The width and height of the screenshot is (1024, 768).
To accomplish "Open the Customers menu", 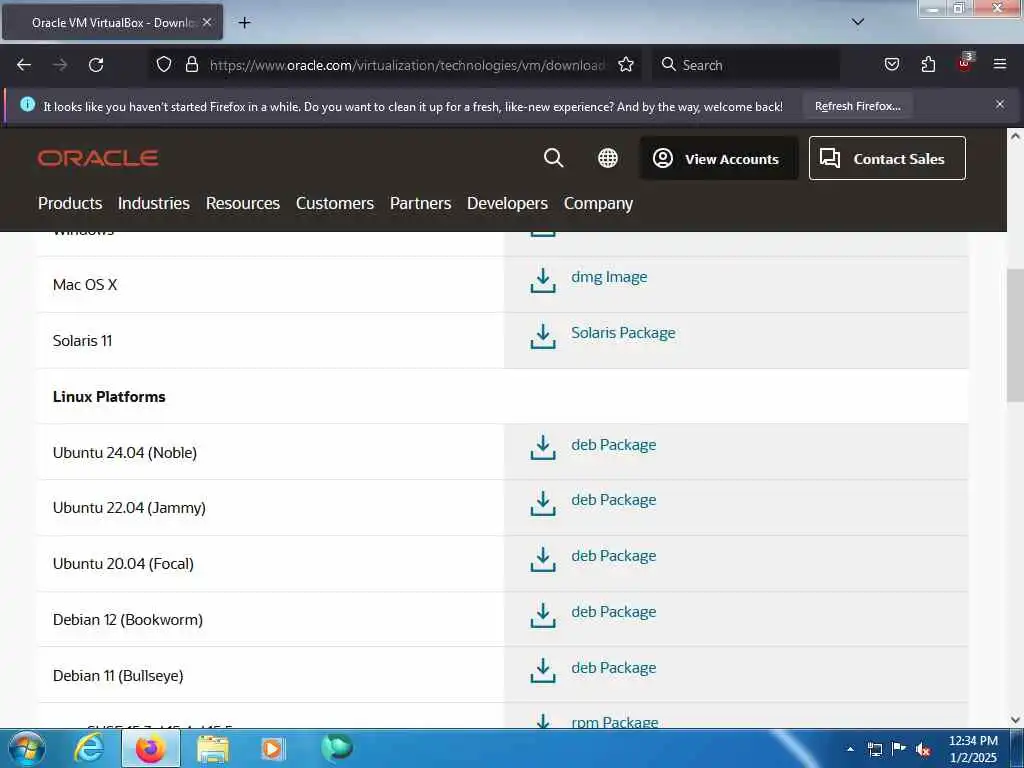I will point(334,203).
